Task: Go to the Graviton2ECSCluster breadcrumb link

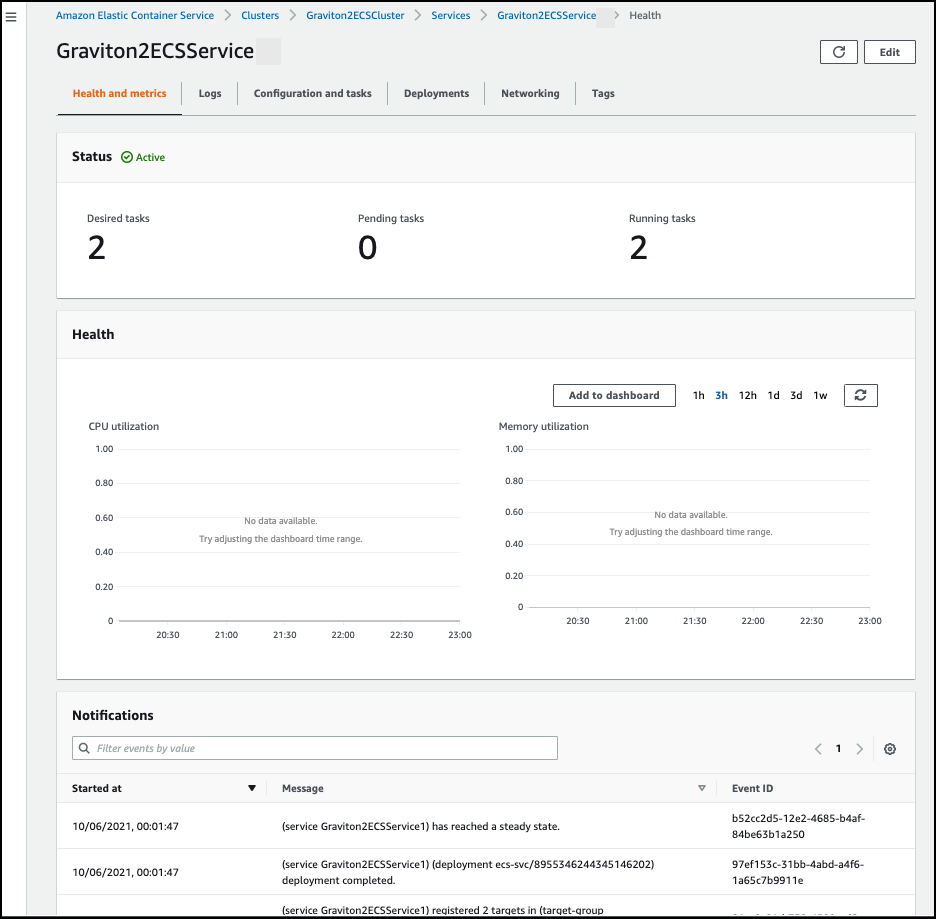Action: point(355,16)
